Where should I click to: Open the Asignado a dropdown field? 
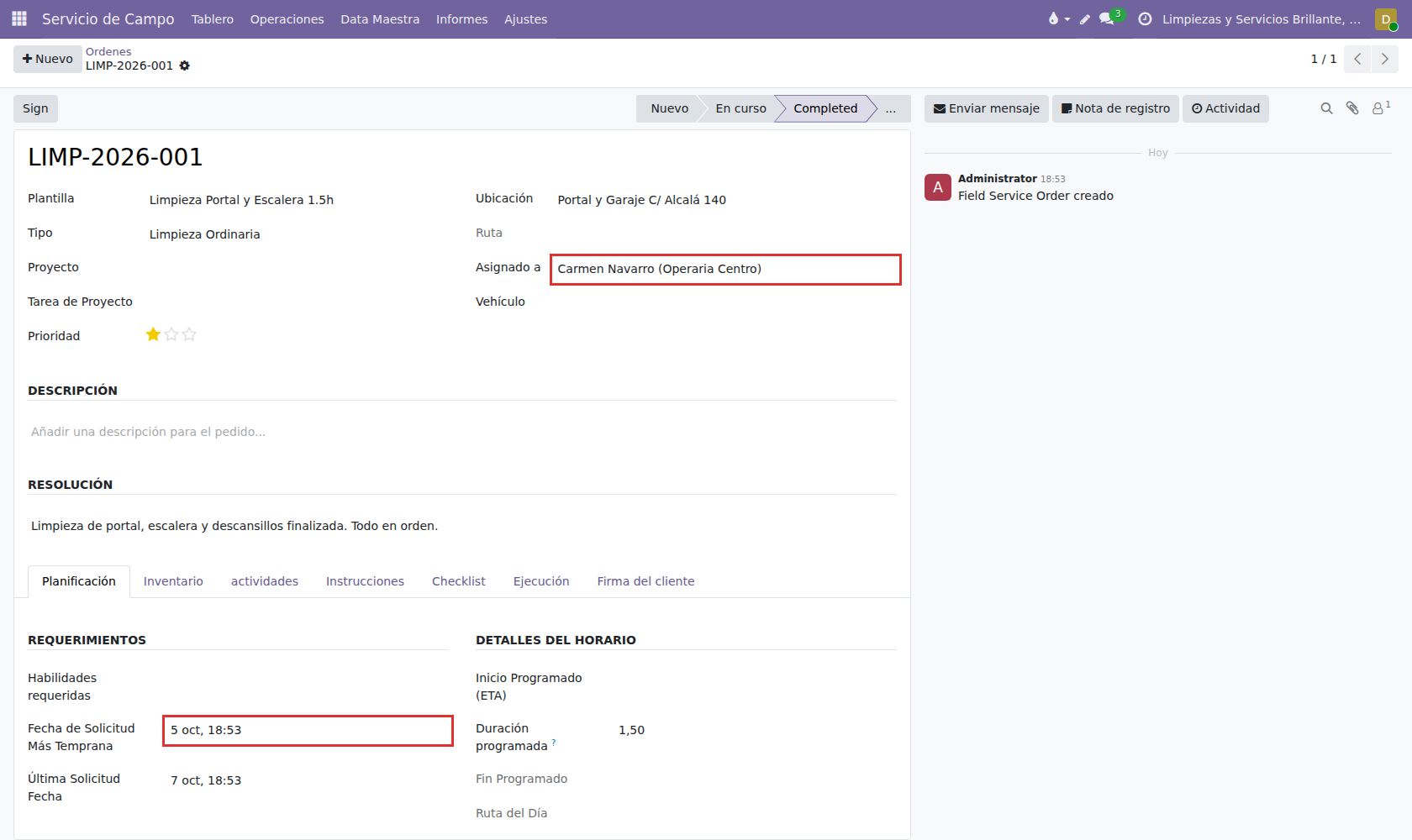click(726, 269)
